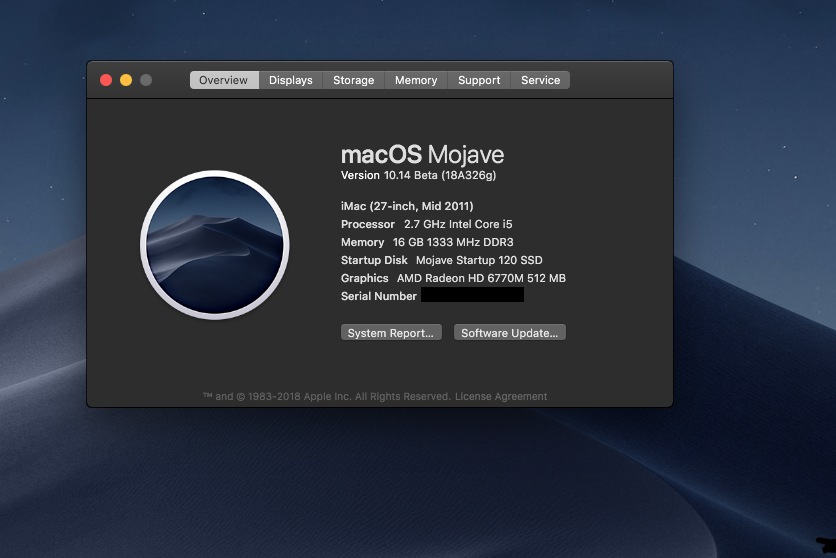
Task: Select the 2.7 GHz Intel Core i5 text
Action: [x=458, y=224]
